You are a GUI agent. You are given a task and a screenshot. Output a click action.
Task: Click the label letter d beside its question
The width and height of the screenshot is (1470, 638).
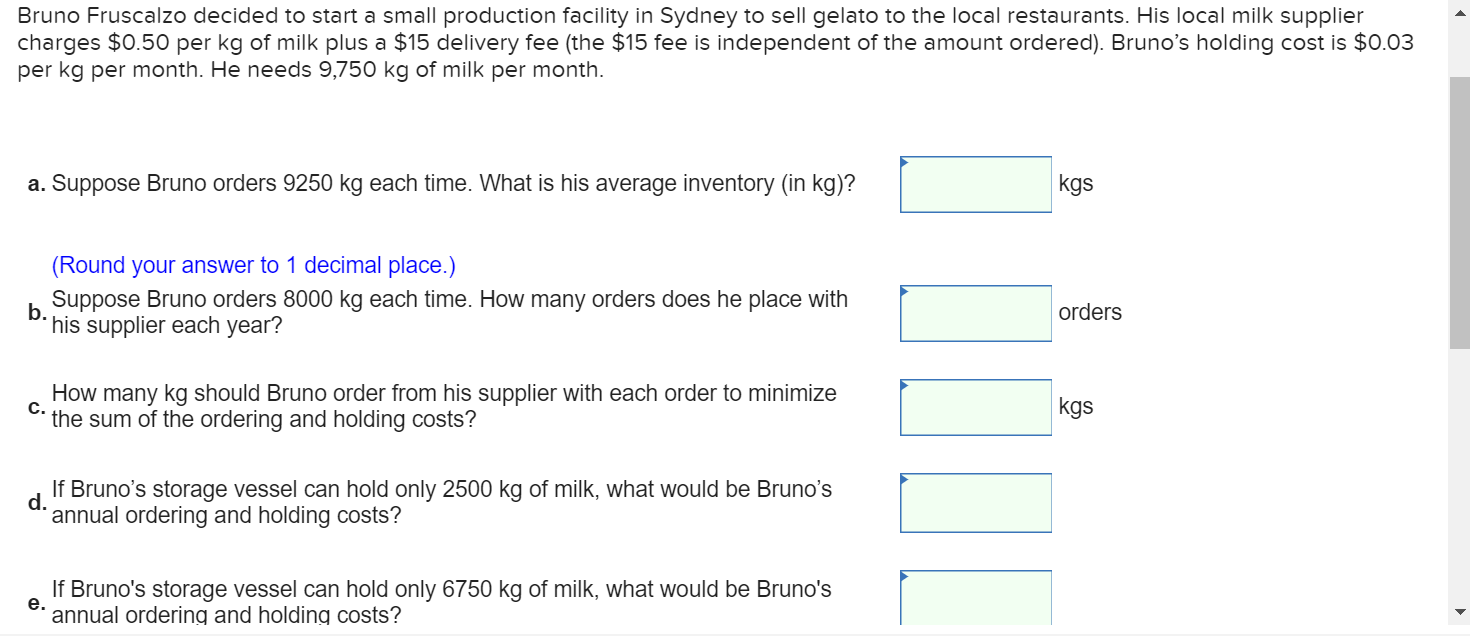coord(36,502)
